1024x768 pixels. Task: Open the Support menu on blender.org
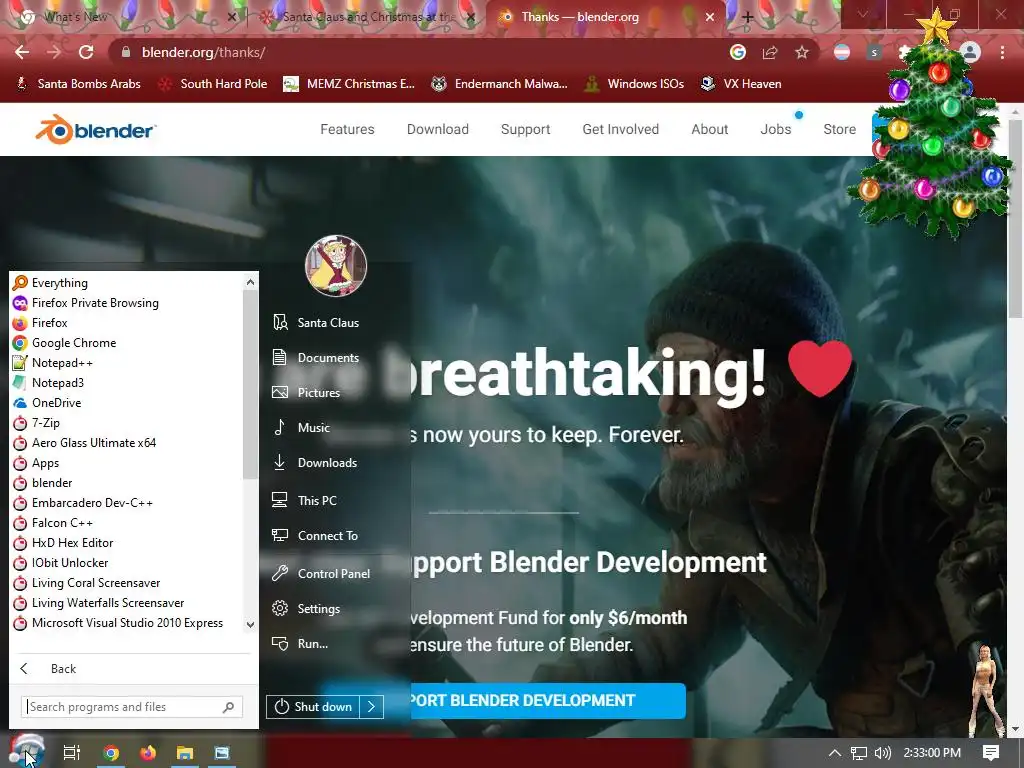[x=526, y=129]
